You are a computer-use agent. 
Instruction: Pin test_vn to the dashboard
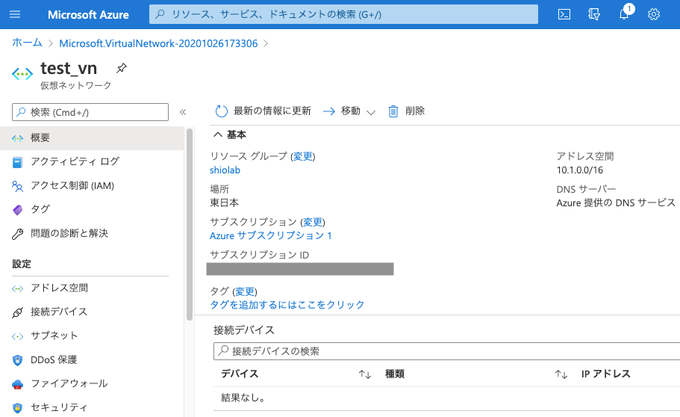(x=121, y=68)
